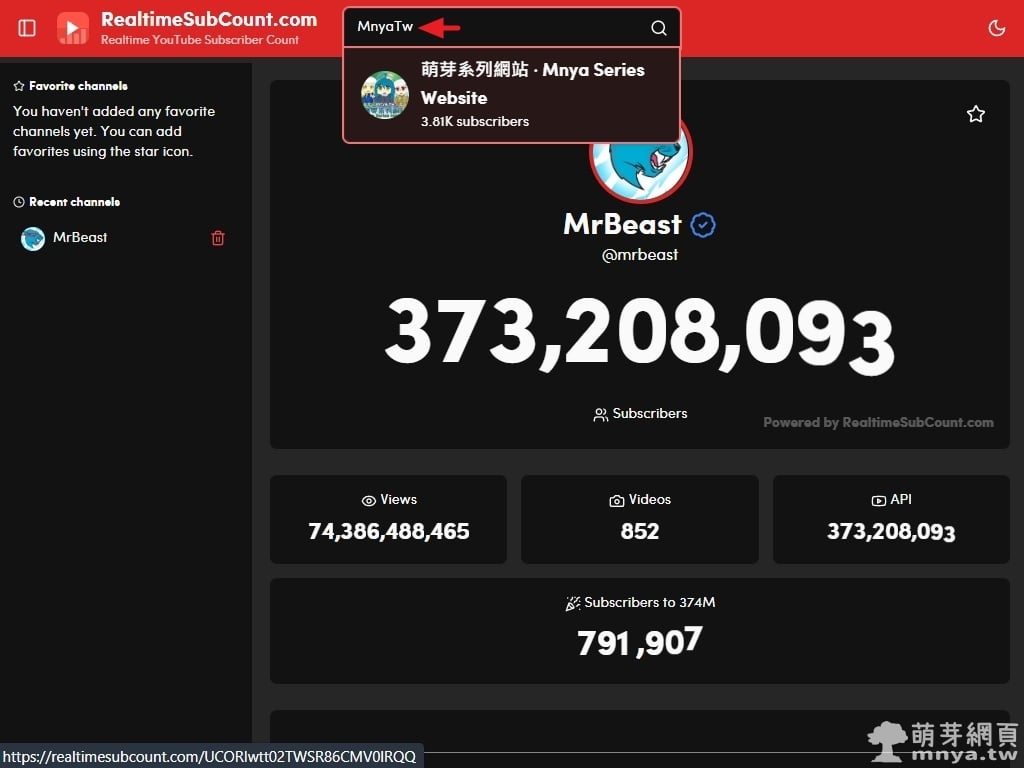Click the search magnifier icon

click(659, 28)
